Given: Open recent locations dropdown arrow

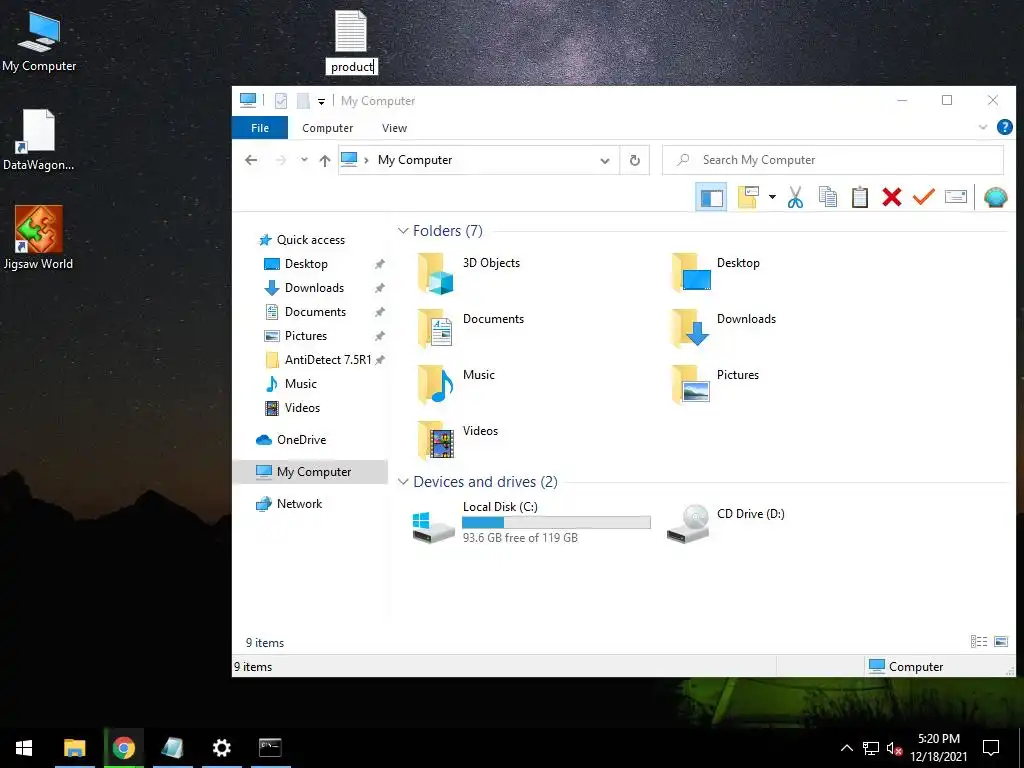Looking at the screenshot, I should [304, 160].
